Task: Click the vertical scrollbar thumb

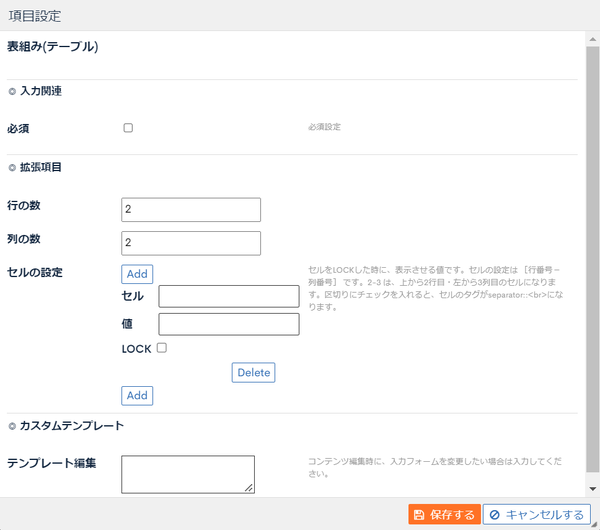Action: click(x=593, y=259)
